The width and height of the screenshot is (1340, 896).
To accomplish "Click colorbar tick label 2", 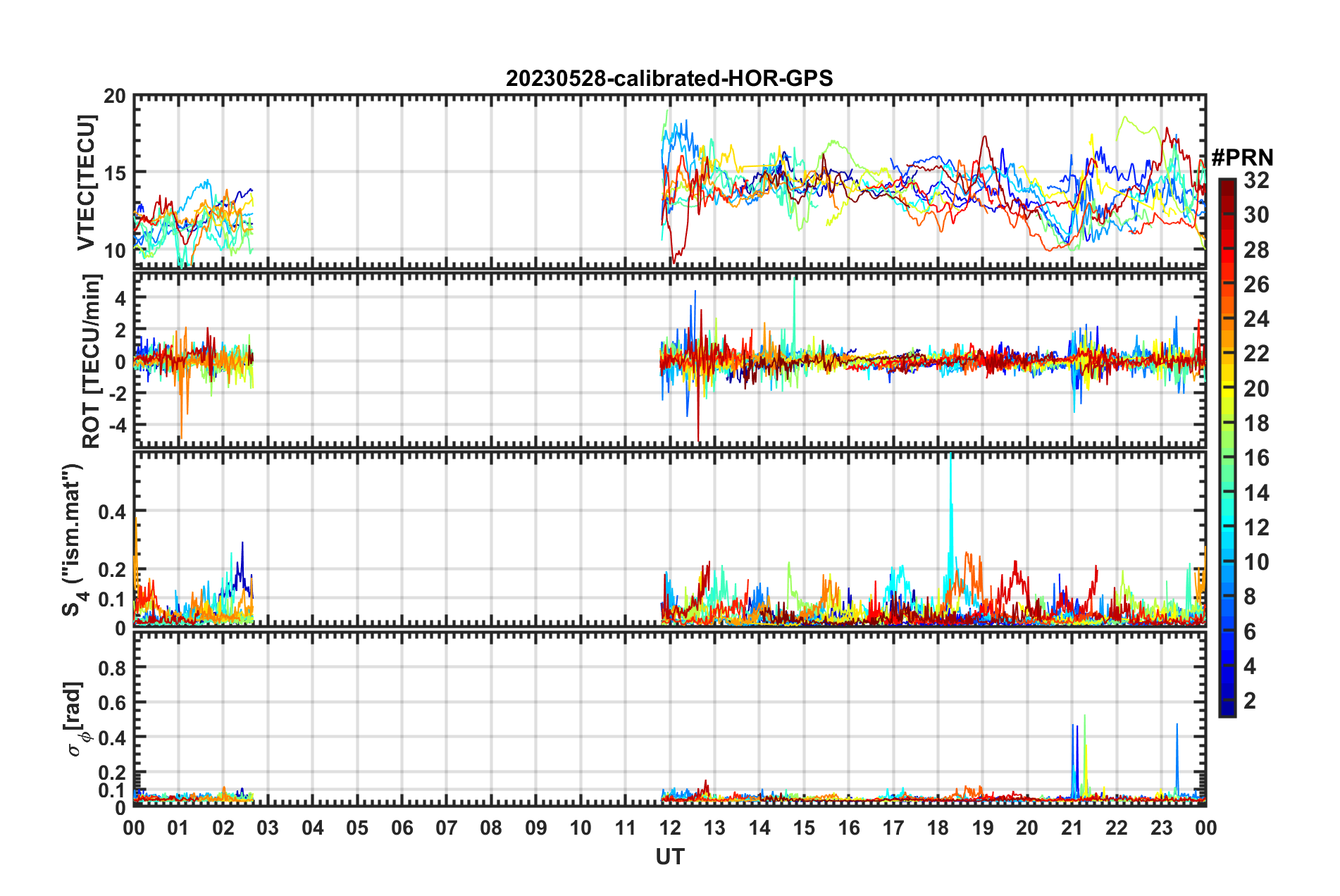I will click(x=1250, y=701).
